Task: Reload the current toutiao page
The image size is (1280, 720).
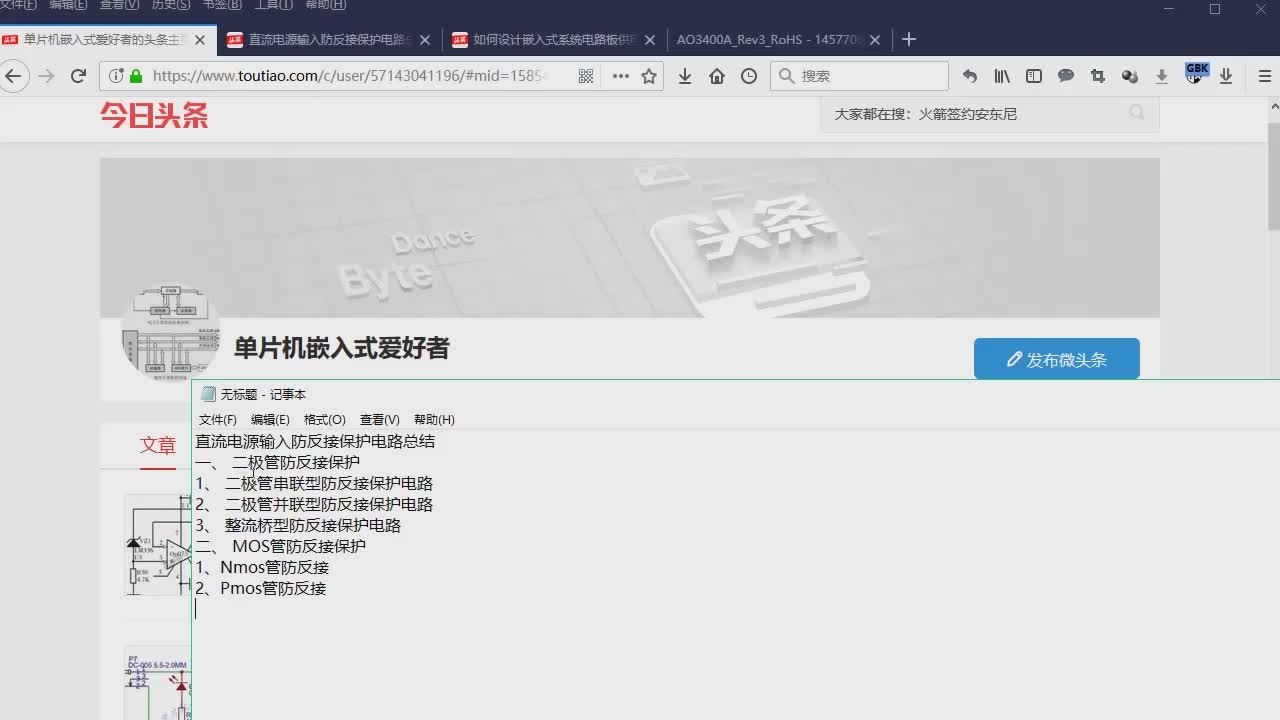Action: point(78,76)
